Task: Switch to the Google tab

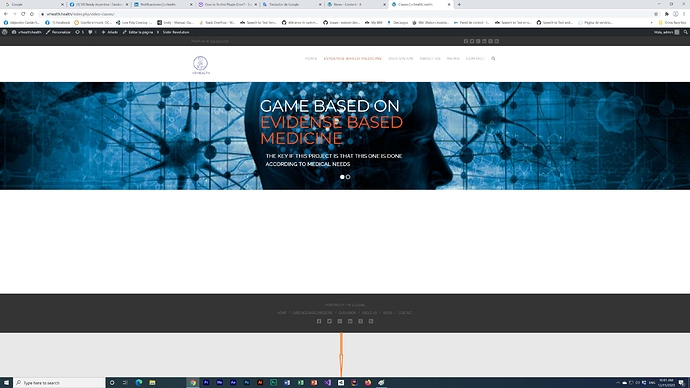Action: pyautogui.click(x=33, y=4)
